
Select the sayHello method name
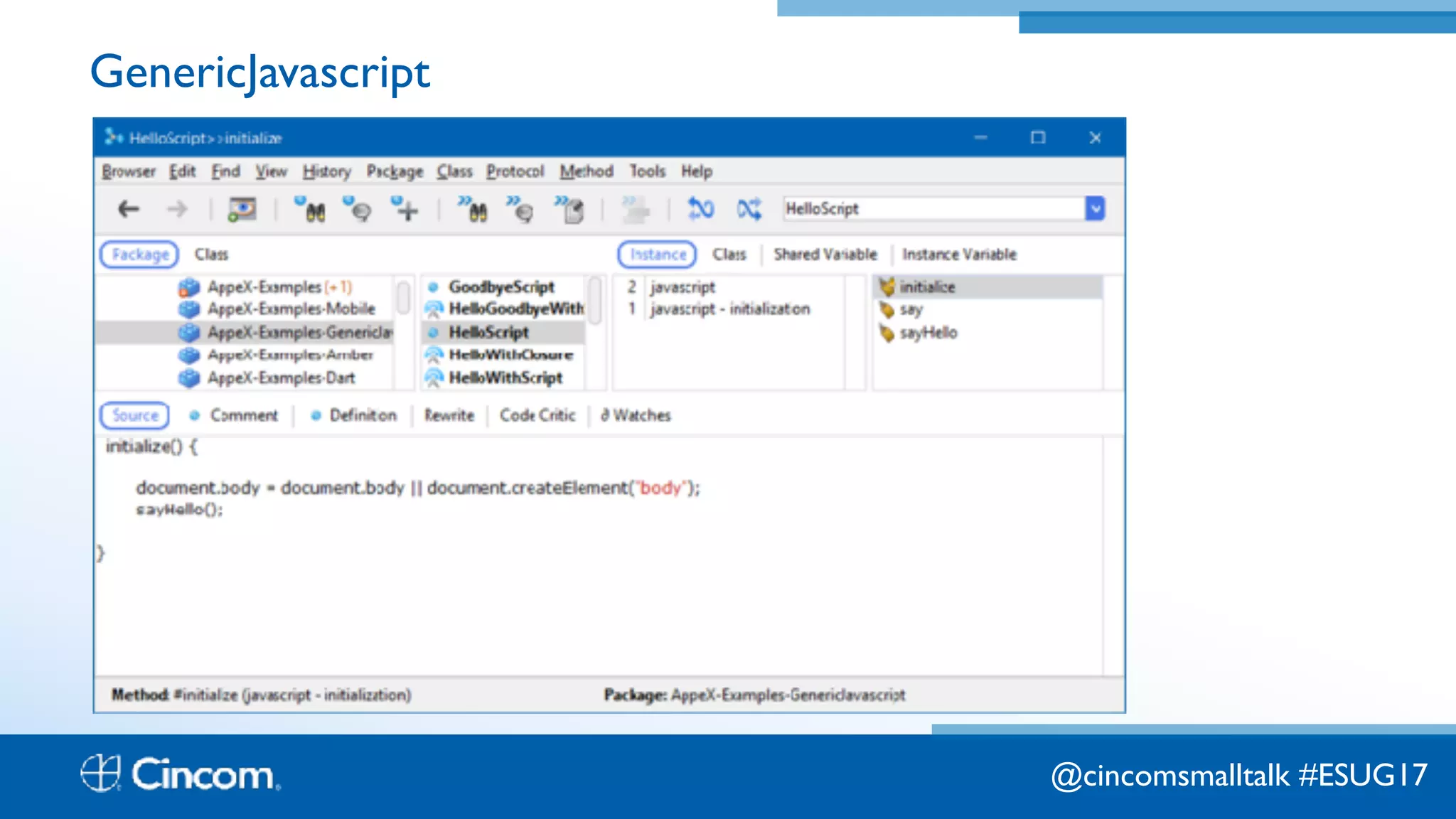pyautogui.click(x=928, y=333)
